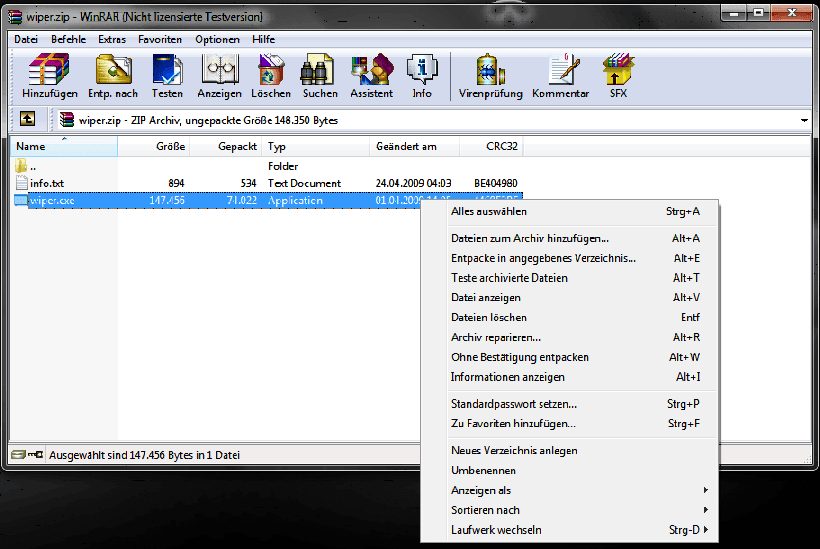Choose Datei anzeigen in context menu

click(570, 298)
